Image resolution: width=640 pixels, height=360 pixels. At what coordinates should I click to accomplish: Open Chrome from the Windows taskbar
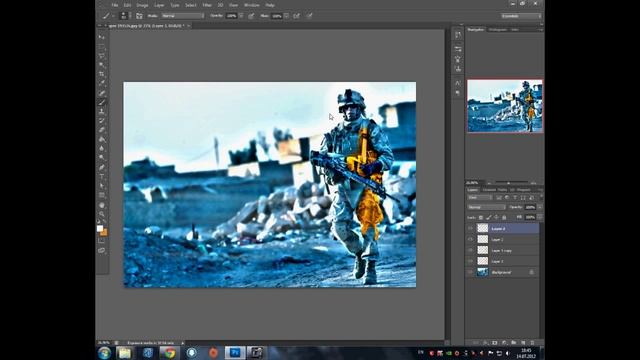pos(169,353)
